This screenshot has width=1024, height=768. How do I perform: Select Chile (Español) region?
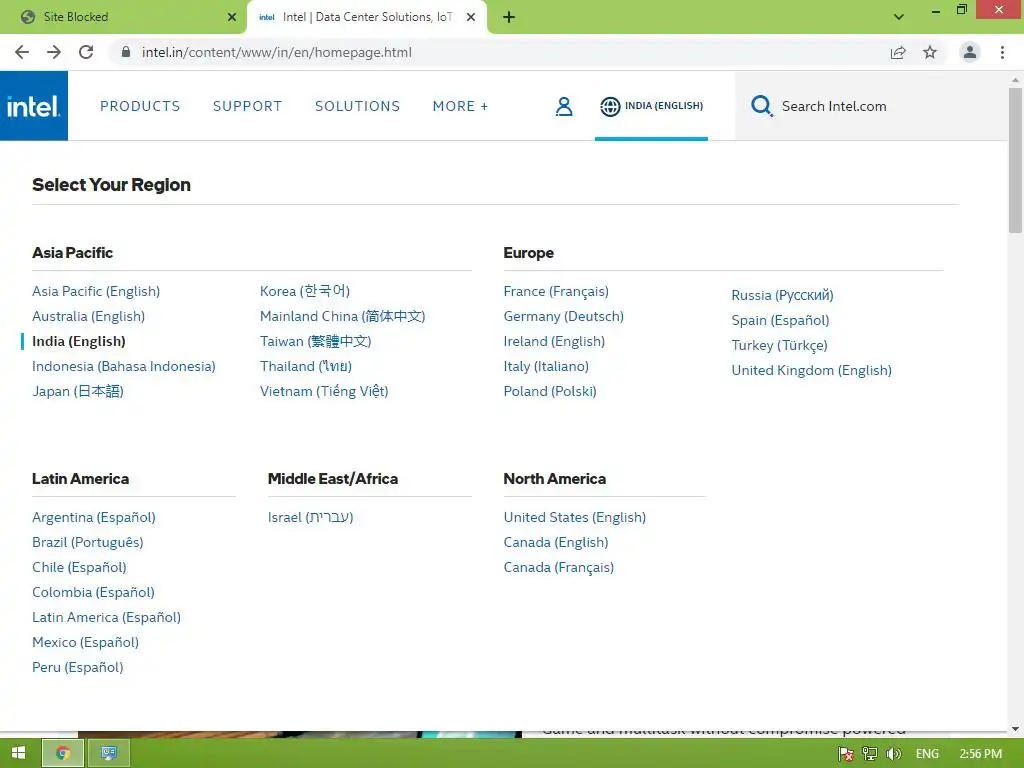79,567
